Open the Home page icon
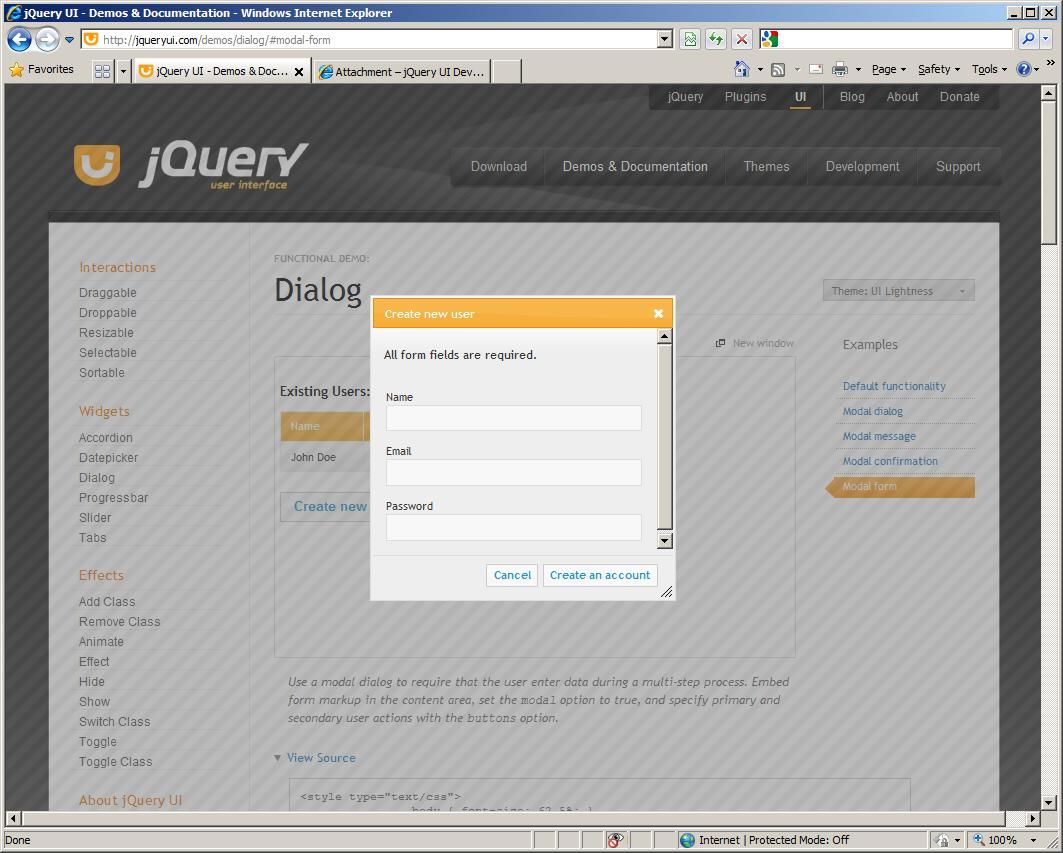1063x853 pixels. (x=741, y=69)
